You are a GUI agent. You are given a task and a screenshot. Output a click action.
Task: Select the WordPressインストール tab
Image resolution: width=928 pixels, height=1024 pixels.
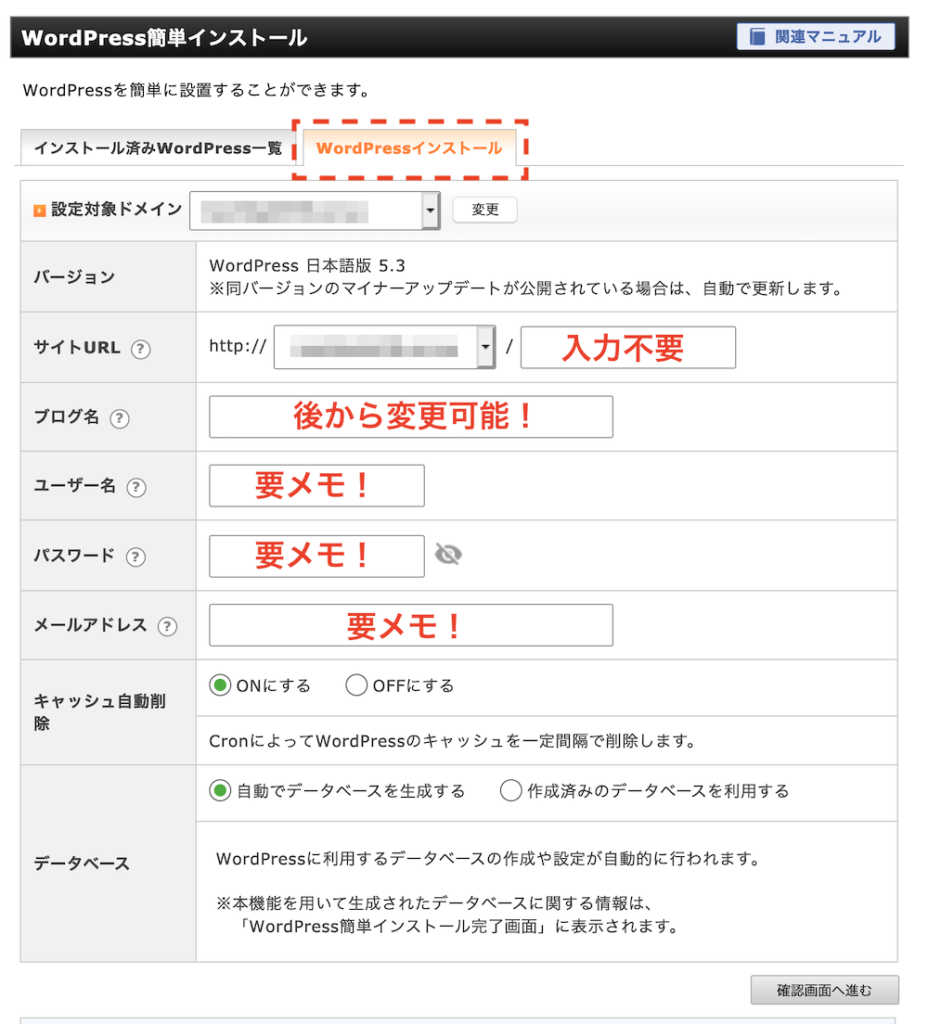coord(409,148)
